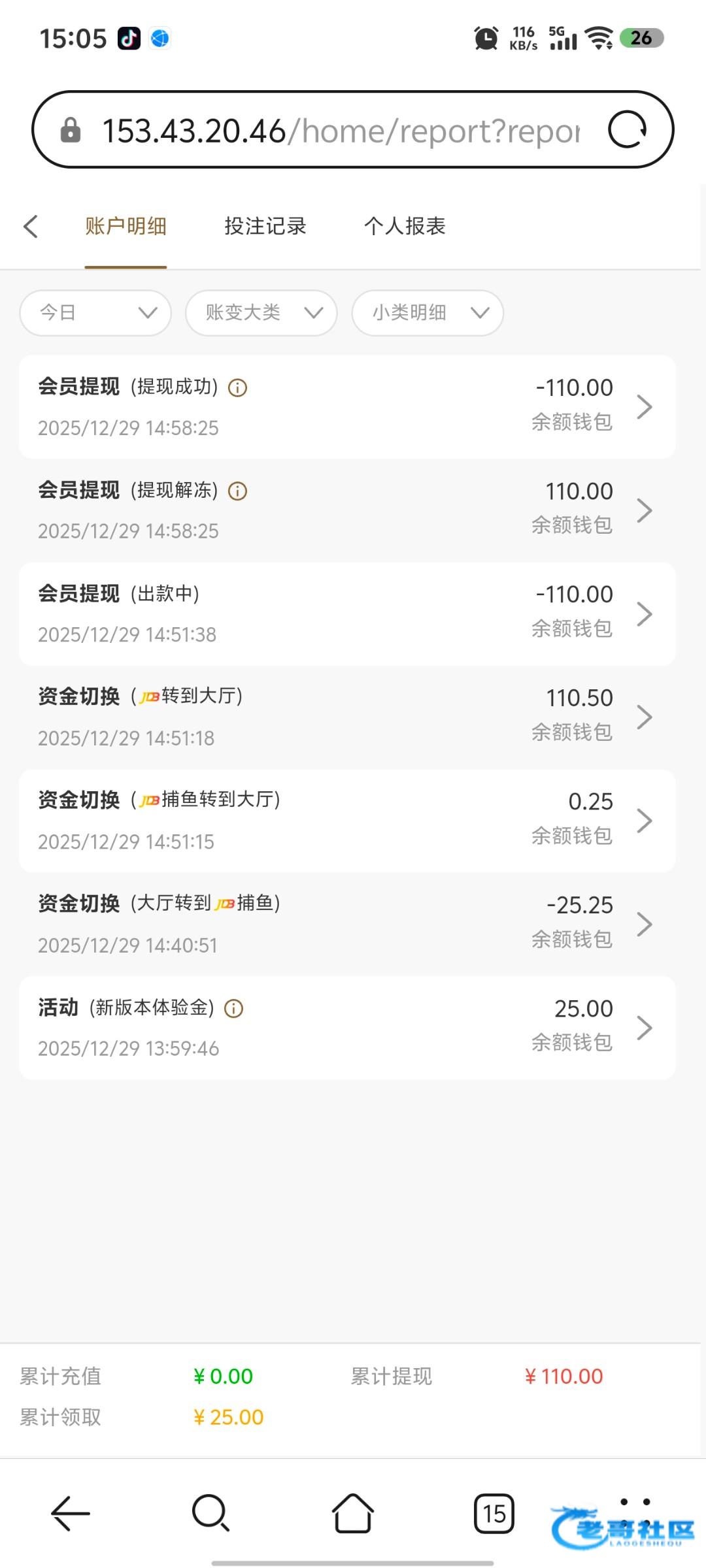Expand the 小类明细 subcategory dropdown
The height and width of the screenshot is (1568, 706).
428,313
